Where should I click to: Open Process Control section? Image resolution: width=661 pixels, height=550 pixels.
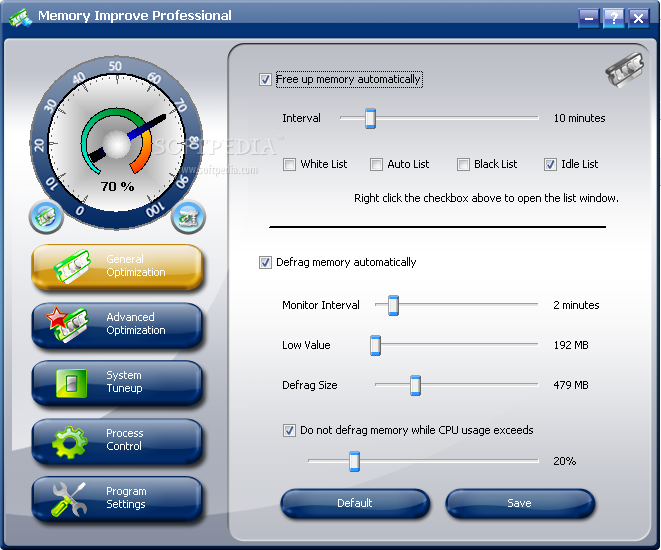117,441
